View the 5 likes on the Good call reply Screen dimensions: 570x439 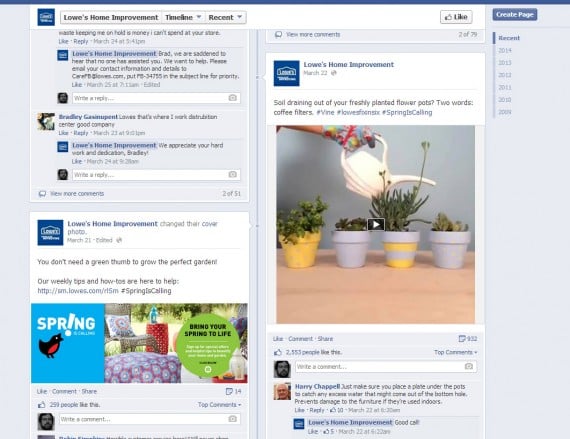tap(328, 431)
